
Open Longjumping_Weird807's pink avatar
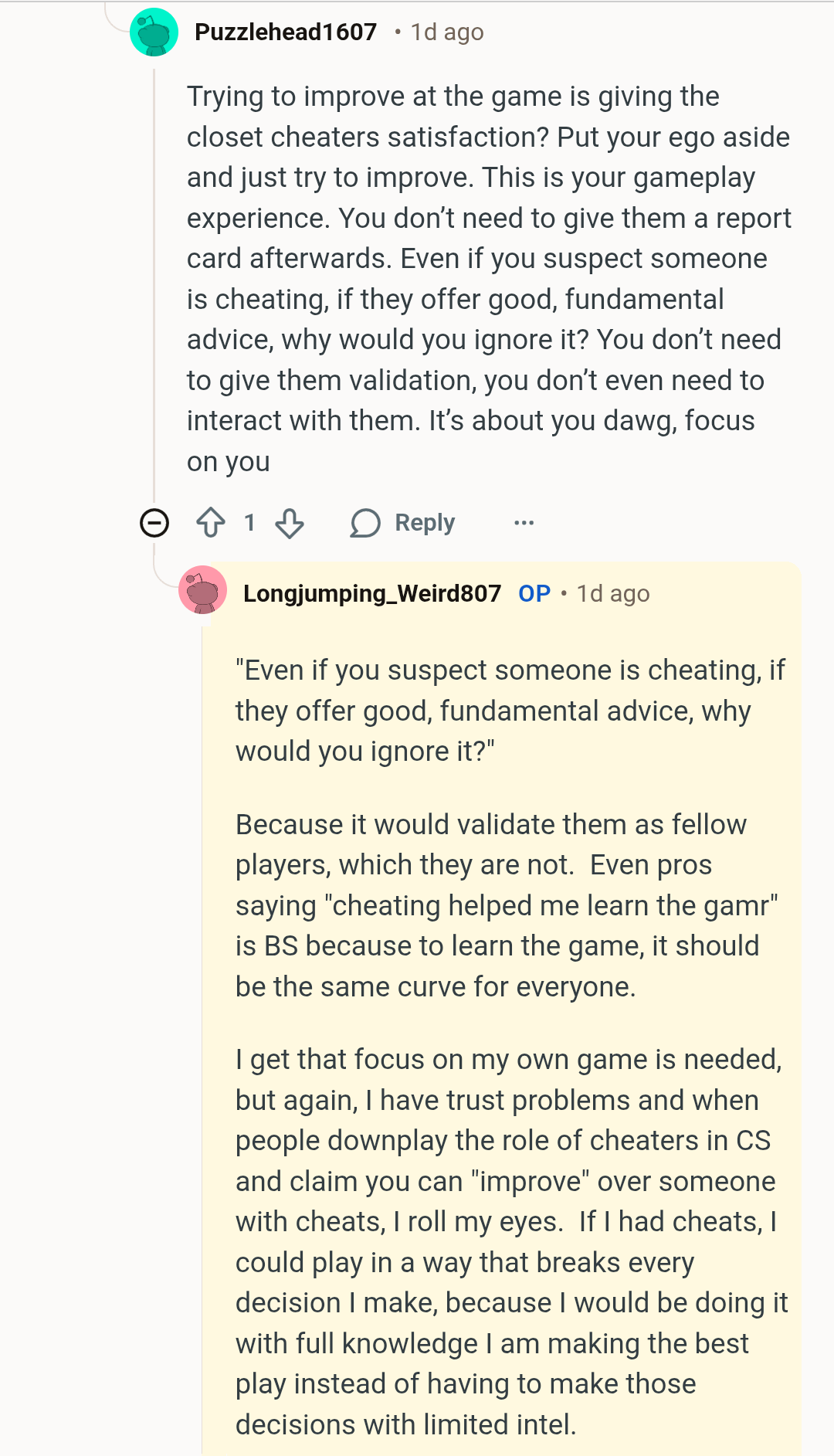(202, 590)
